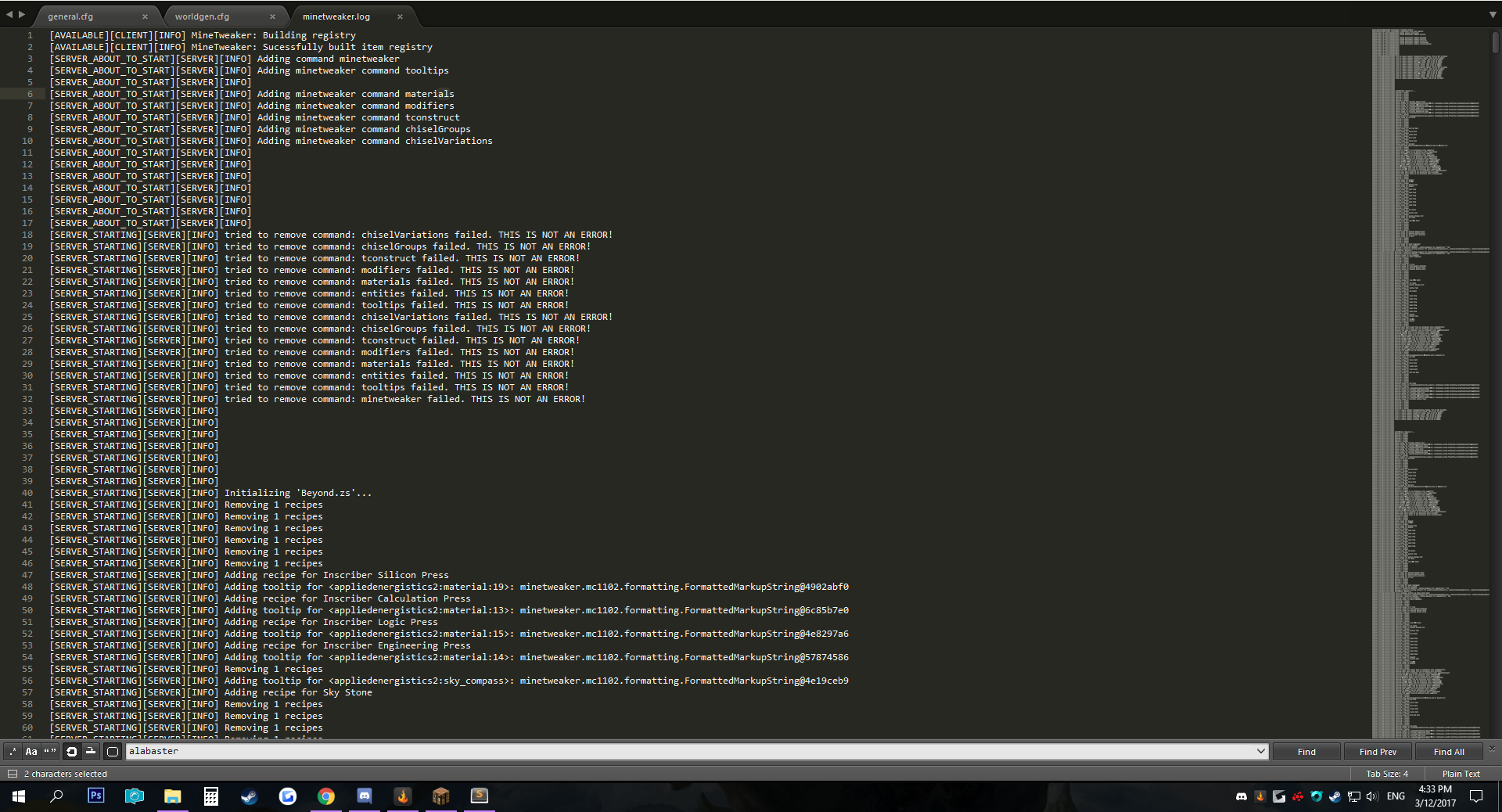Open the Windows Start menu
Viewport: 1502px width, 812px height.
[19, 796]
